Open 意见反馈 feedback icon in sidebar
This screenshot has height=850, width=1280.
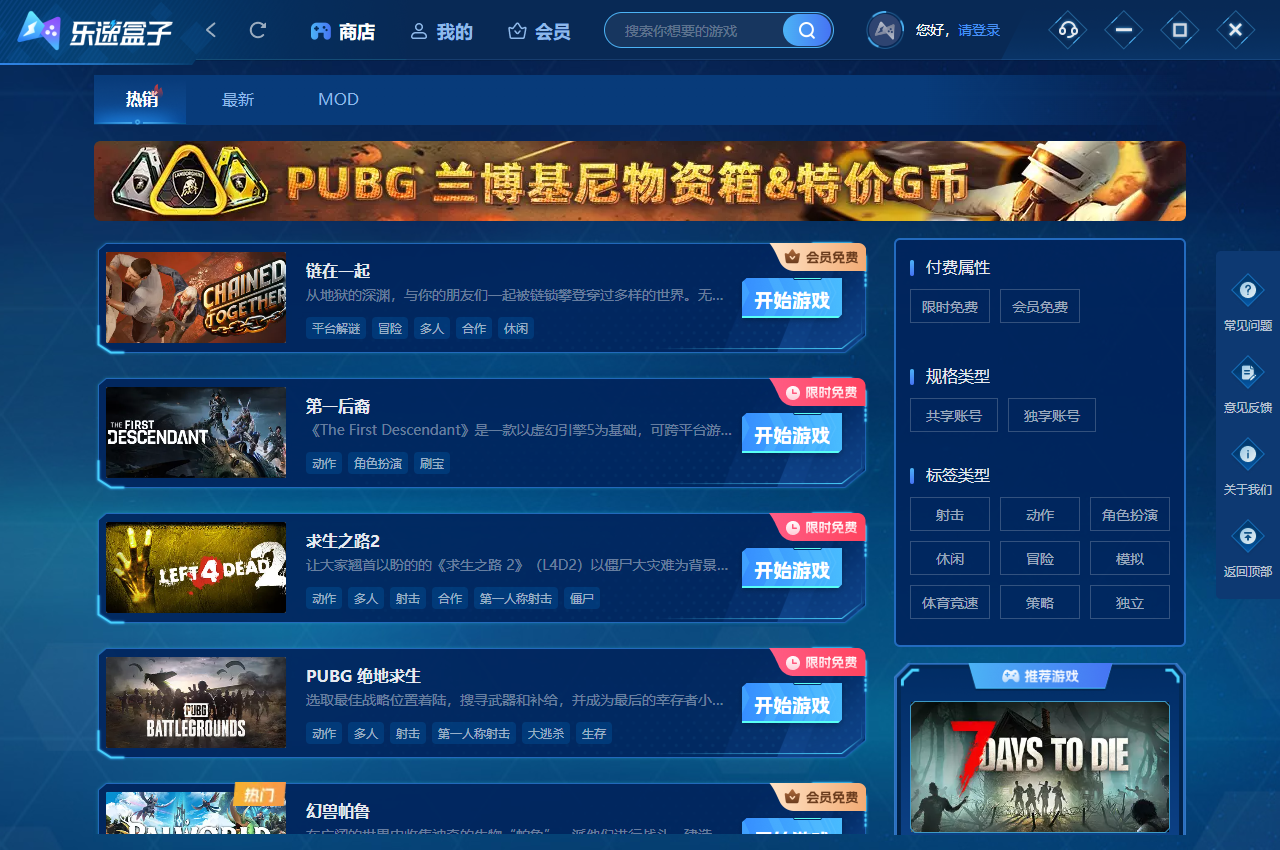pyautogui.click(x=1248, y=373)
